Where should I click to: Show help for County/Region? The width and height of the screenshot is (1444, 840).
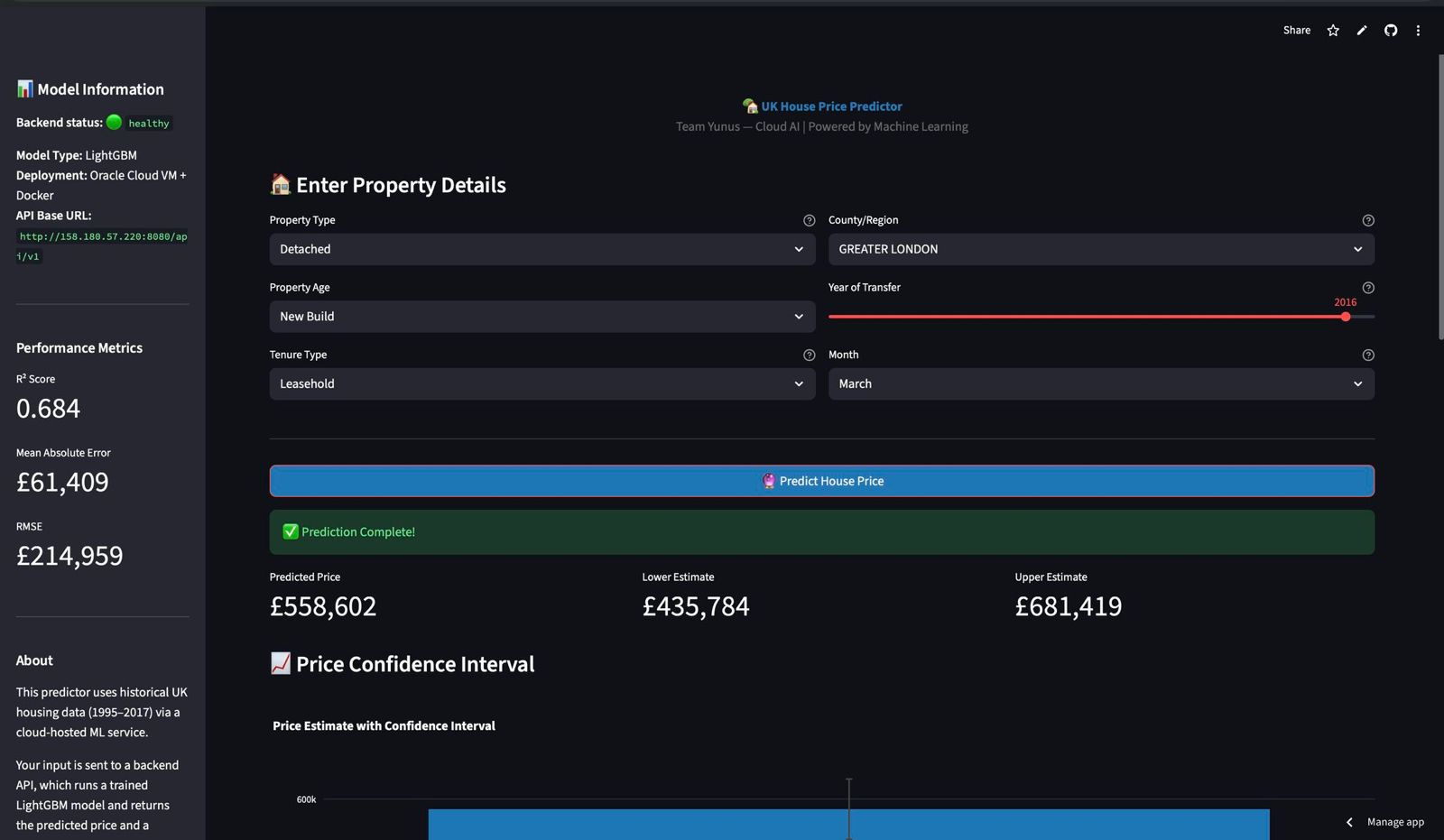1368,220
